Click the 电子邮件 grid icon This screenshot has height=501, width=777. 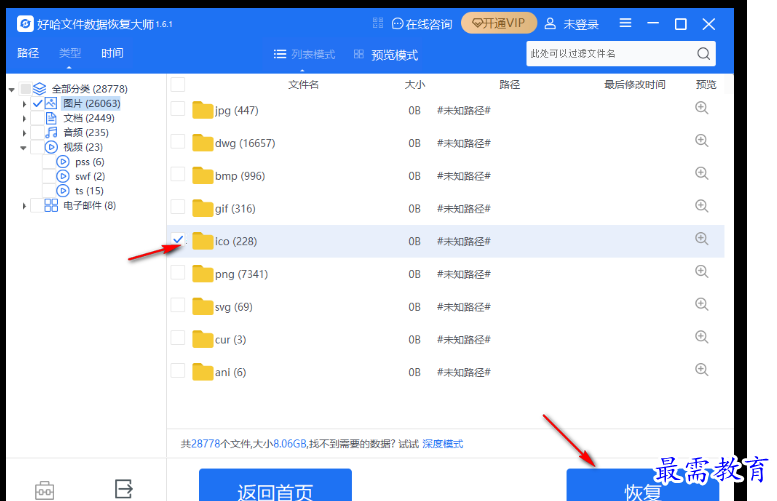51,205
